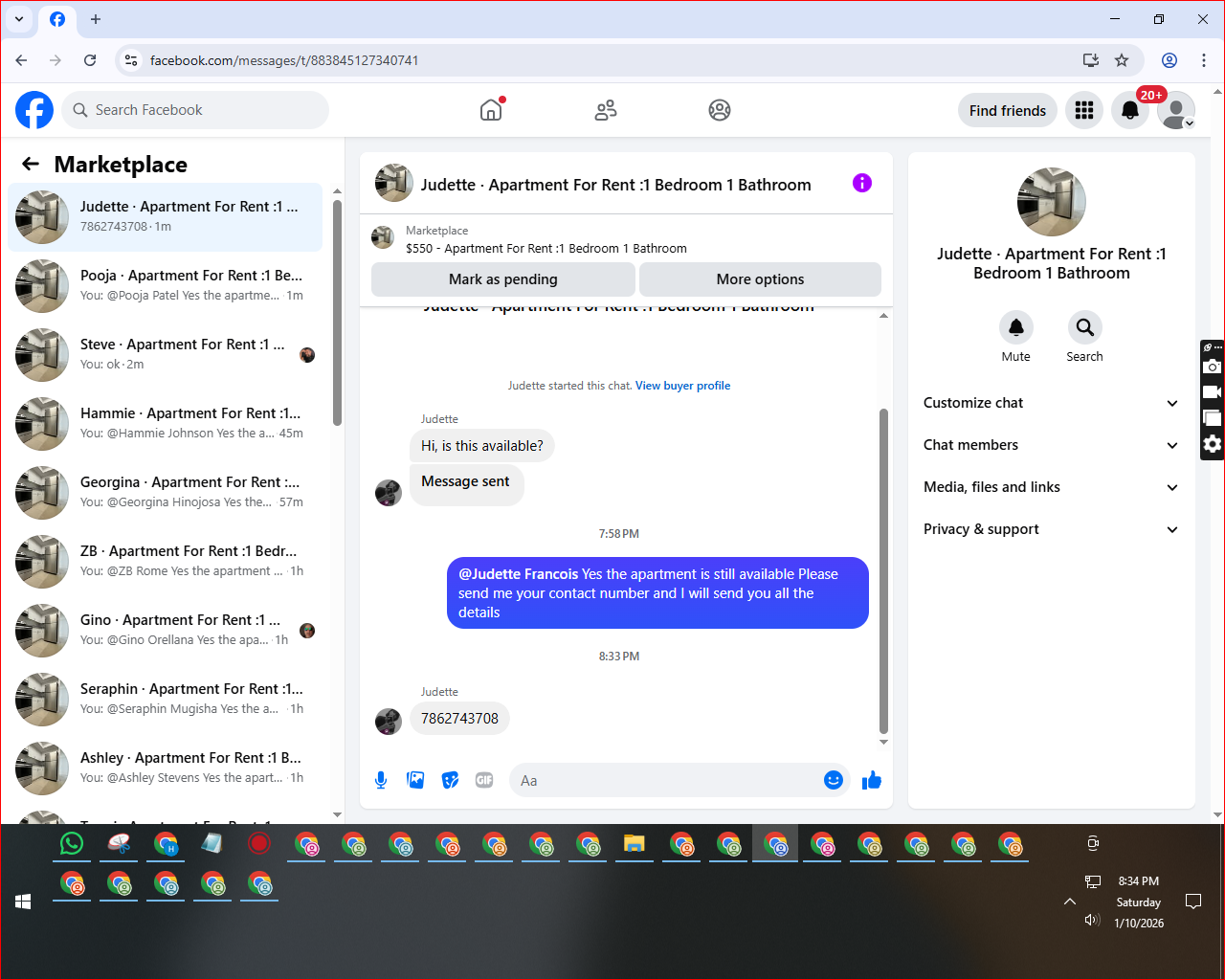Viewport: 1225px width, 980px height.
Task: Click the video icon in side recorder toolbar
Action: tap(1213, 391)
